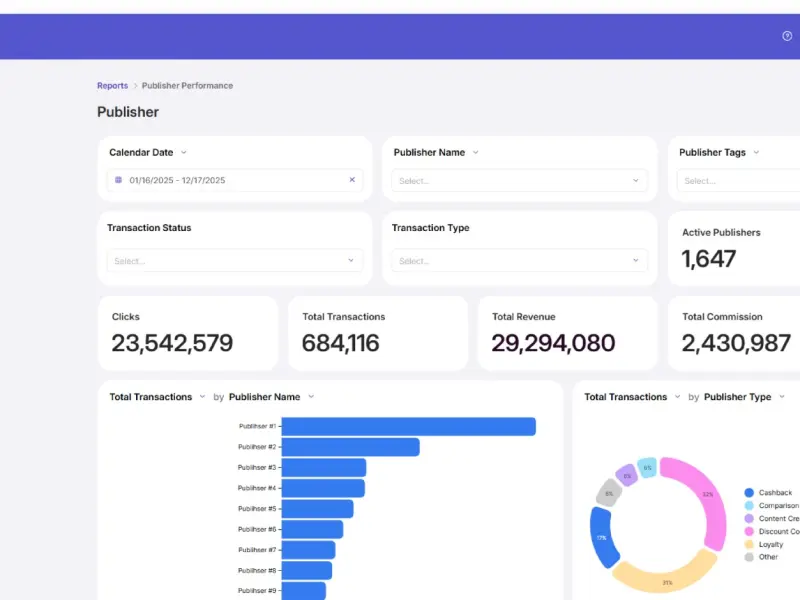Image resolution: width=800 pixels, height=600 pixels.
Task: Open the Transaction Status select dropdown
Action: [235, 260]
